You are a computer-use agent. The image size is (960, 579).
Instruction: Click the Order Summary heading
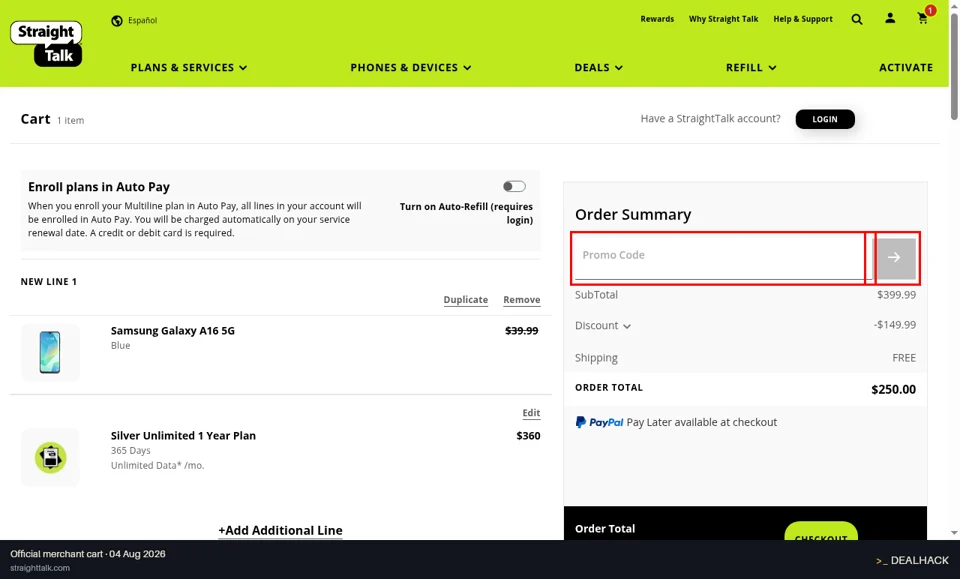[x=633, y=215]
